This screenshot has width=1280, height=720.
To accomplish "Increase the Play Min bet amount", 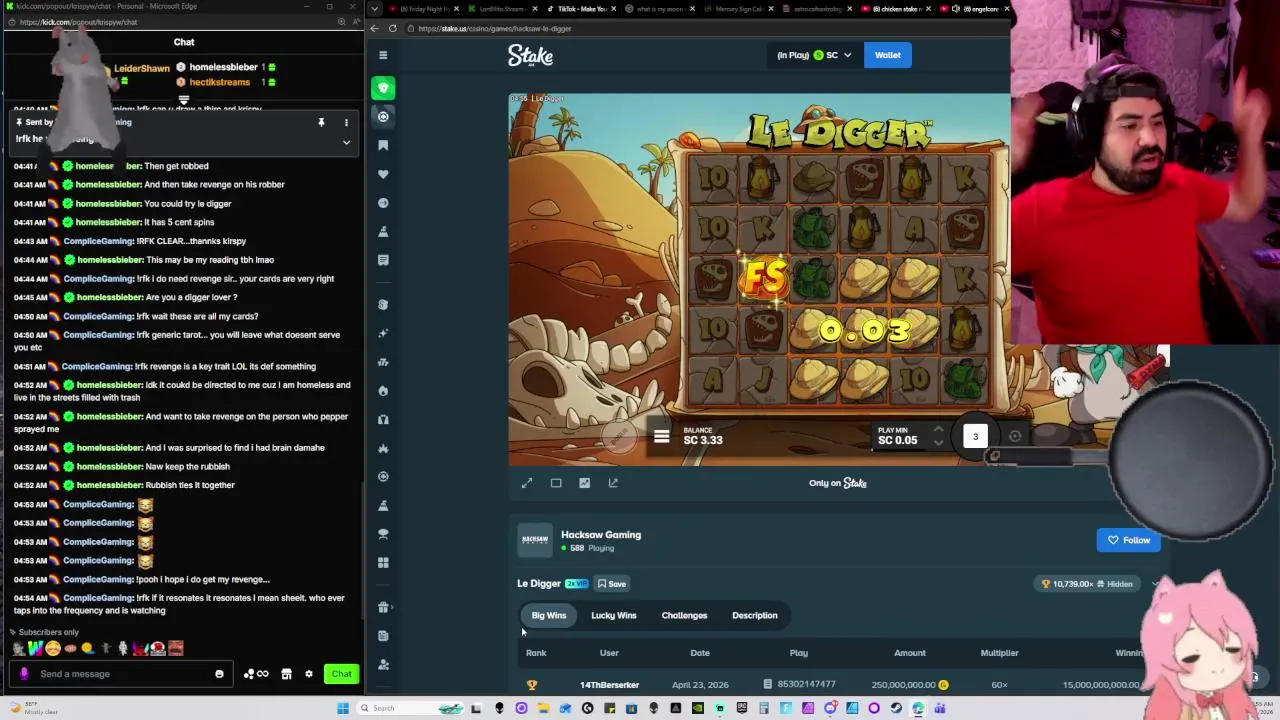I will pyautogui.click(x=938, y=430).
